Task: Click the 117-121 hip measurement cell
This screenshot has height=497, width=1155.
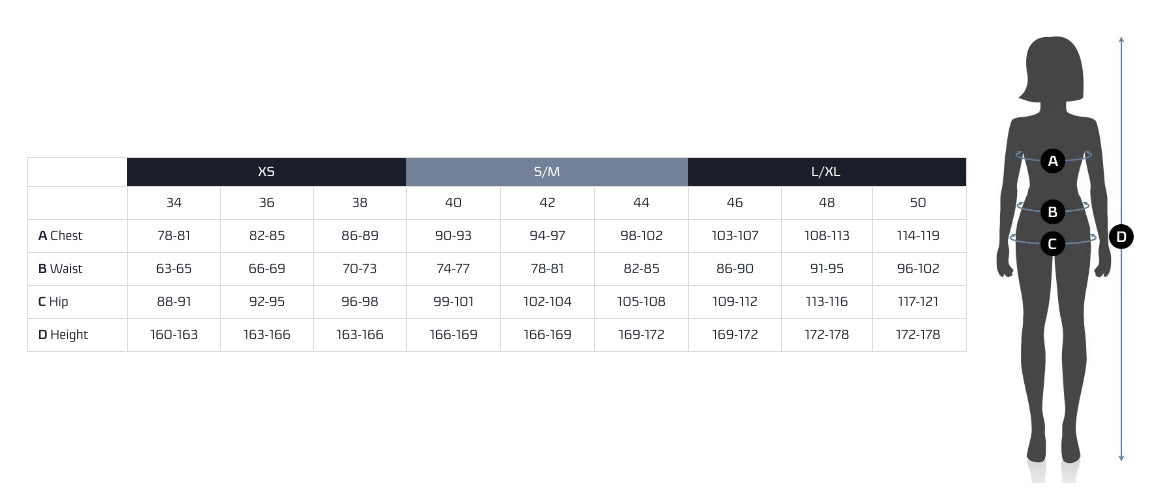Action: [x=918, y=302]
